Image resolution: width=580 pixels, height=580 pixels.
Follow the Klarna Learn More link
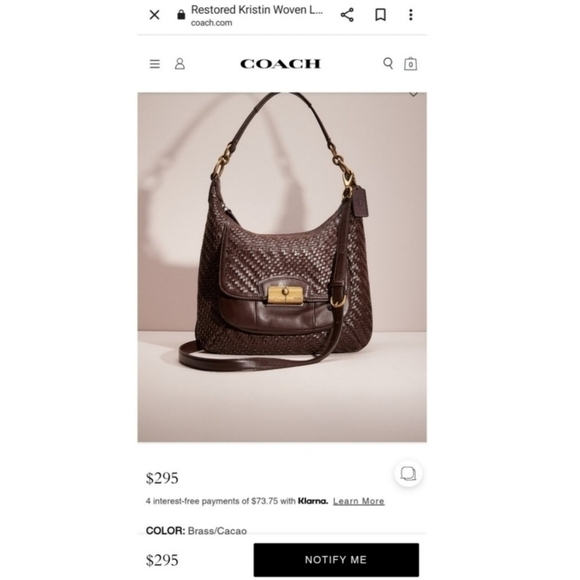click(358, 501)
